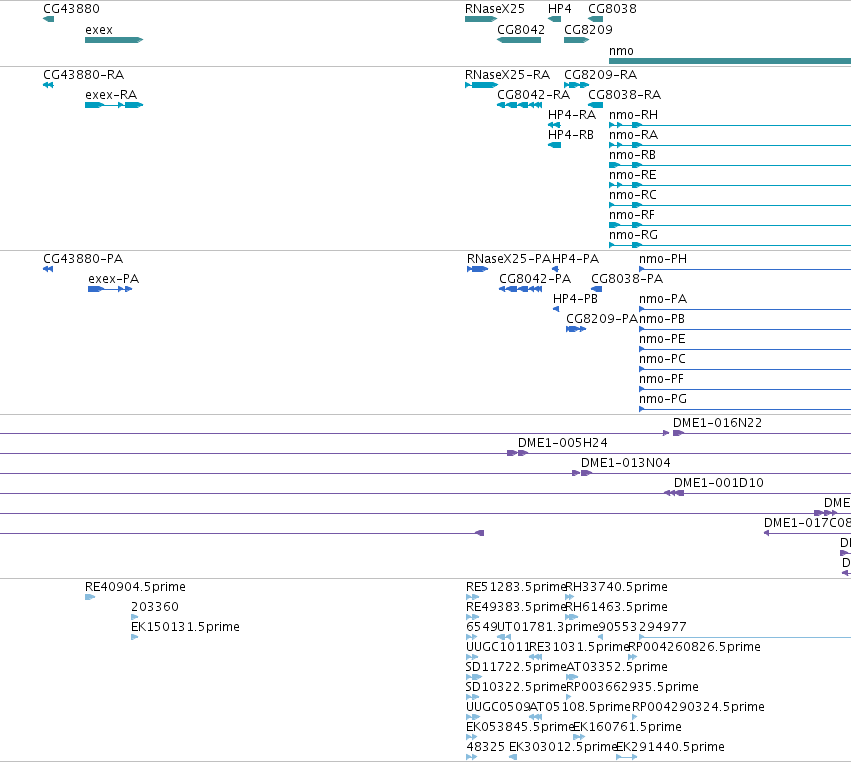Open the DME1-013N04 BAC label
The image size is (851, 762).
[x=626, y=463]
